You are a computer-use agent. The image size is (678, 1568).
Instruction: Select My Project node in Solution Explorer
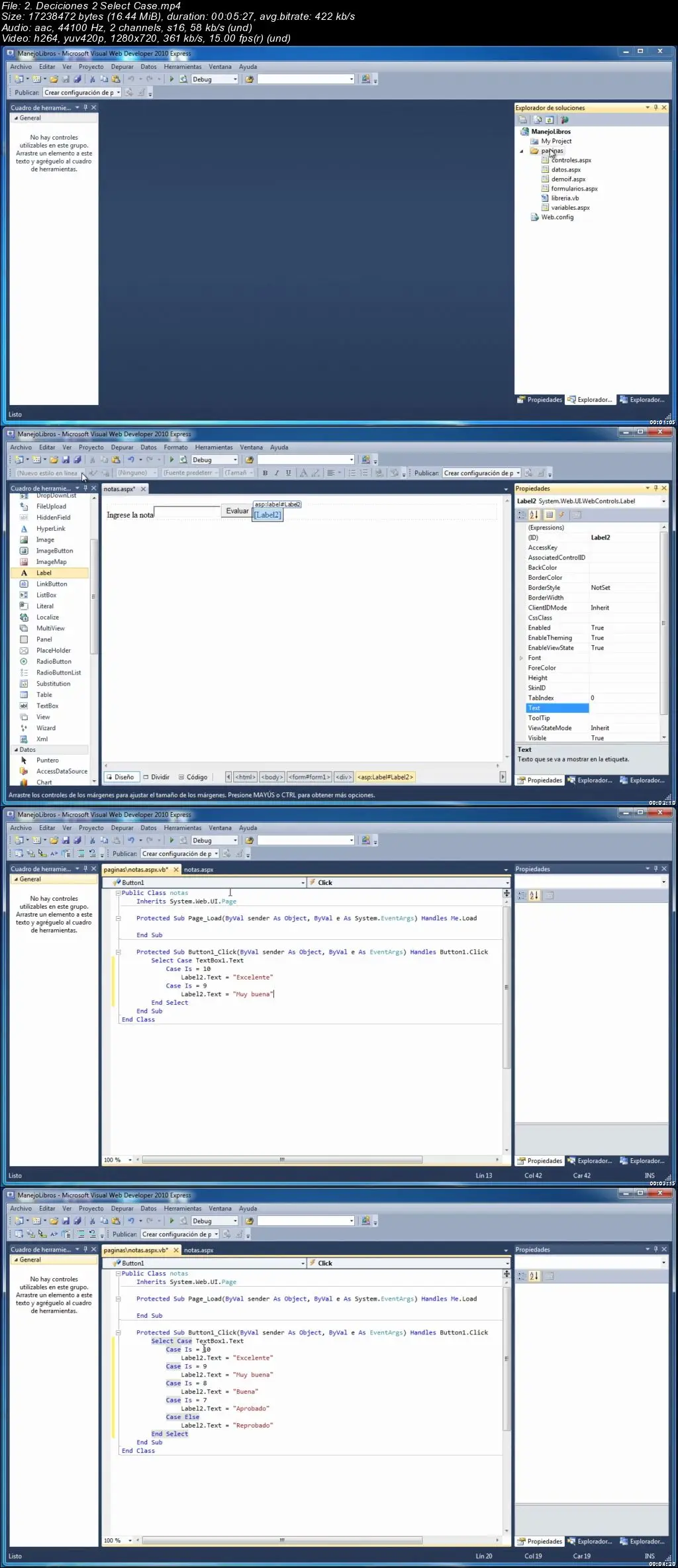tap(551, 141)
